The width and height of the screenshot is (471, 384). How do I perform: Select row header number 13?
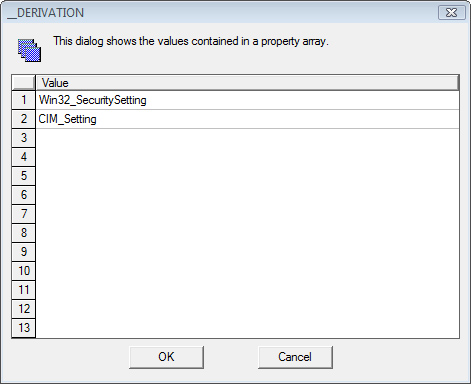coord(24,328)
